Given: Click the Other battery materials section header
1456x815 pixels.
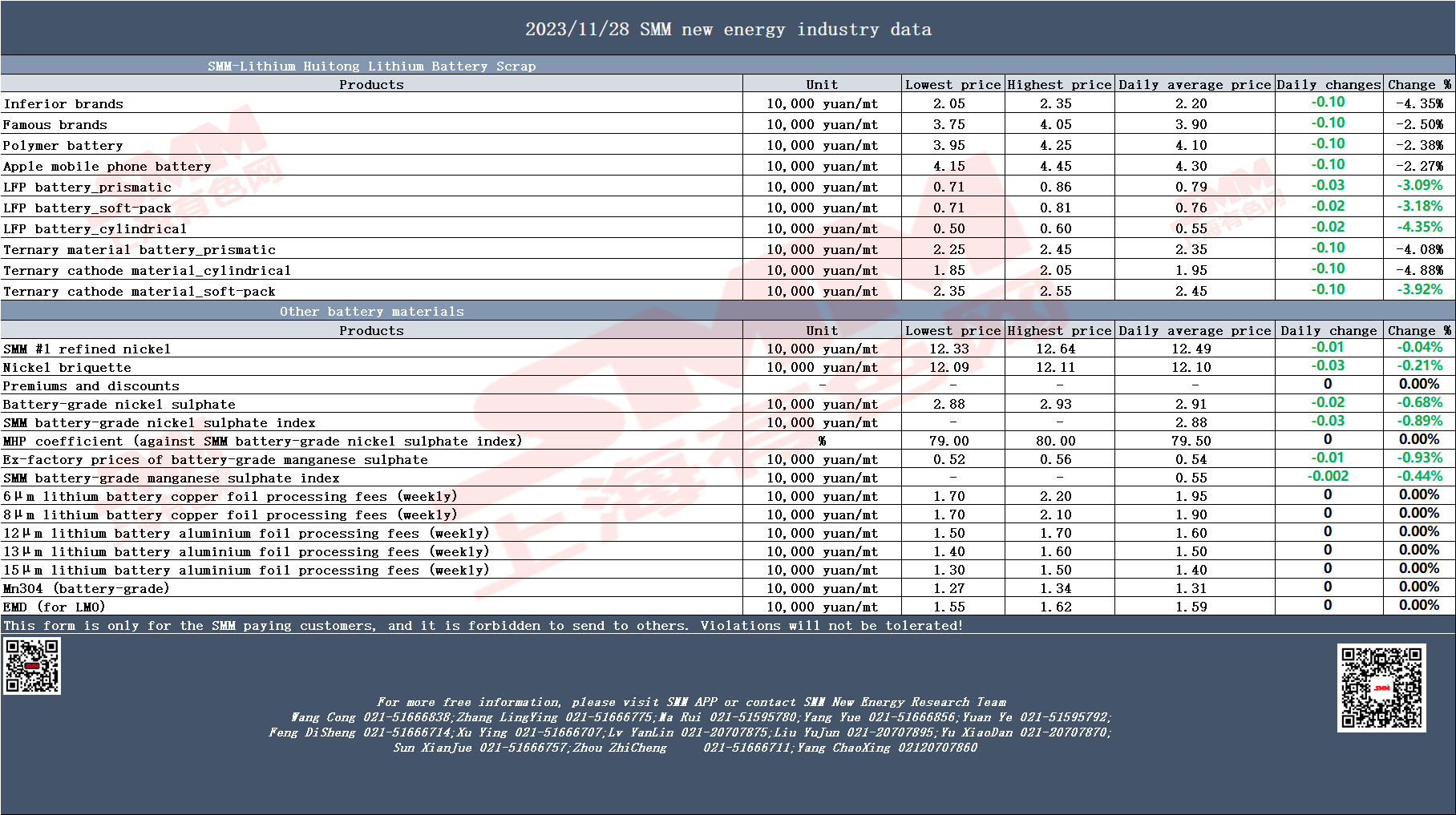Looking at the screenshot, I should click(372, 311).
